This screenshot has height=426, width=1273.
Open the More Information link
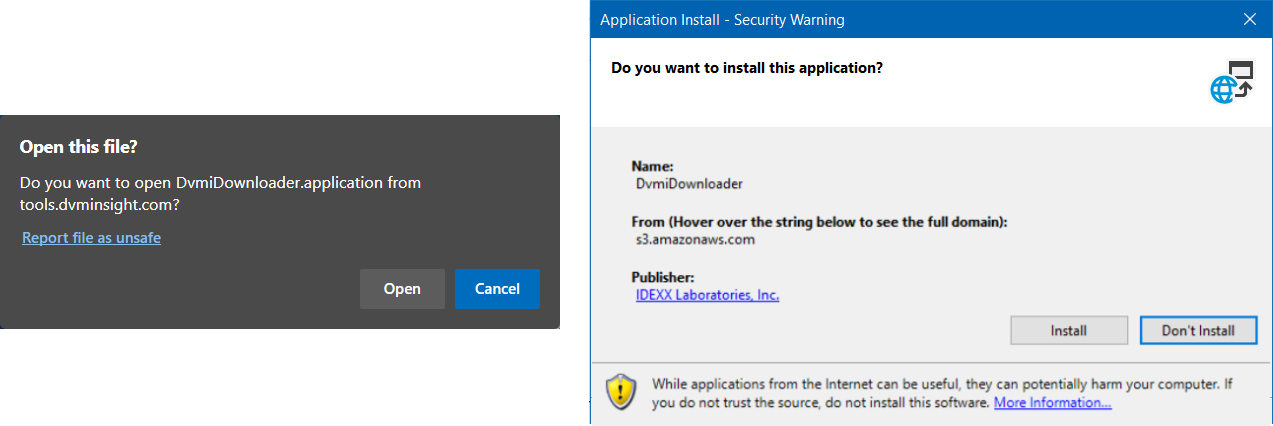click(x=1052, y=402)
